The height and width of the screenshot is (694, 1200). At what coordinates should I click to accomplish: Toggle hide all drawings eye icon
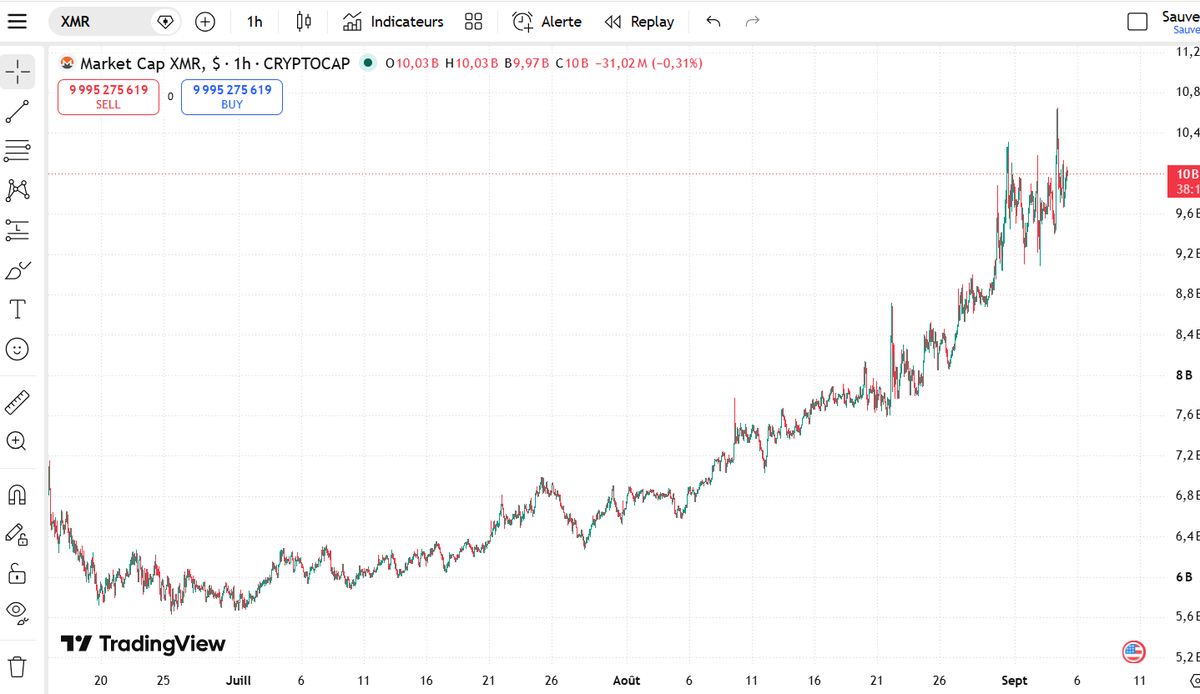click(x=17, y=611)
